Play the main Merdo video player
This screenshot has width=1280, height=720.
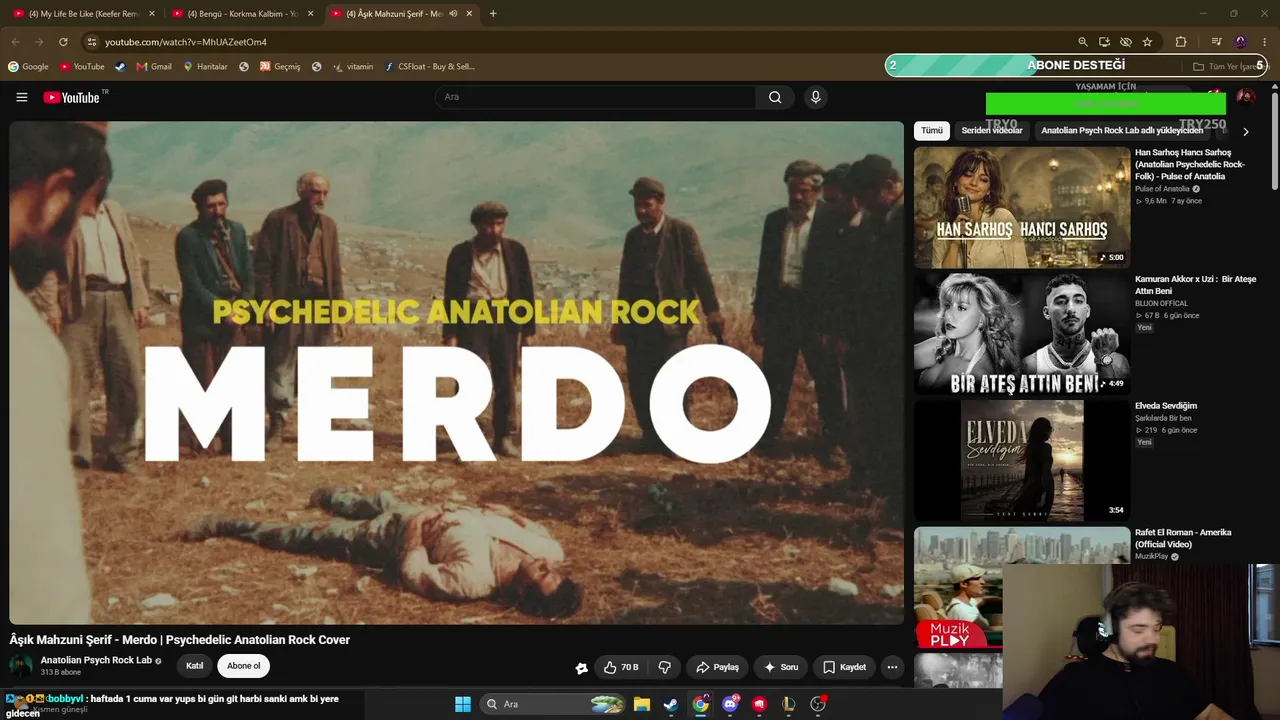(456, 373)
